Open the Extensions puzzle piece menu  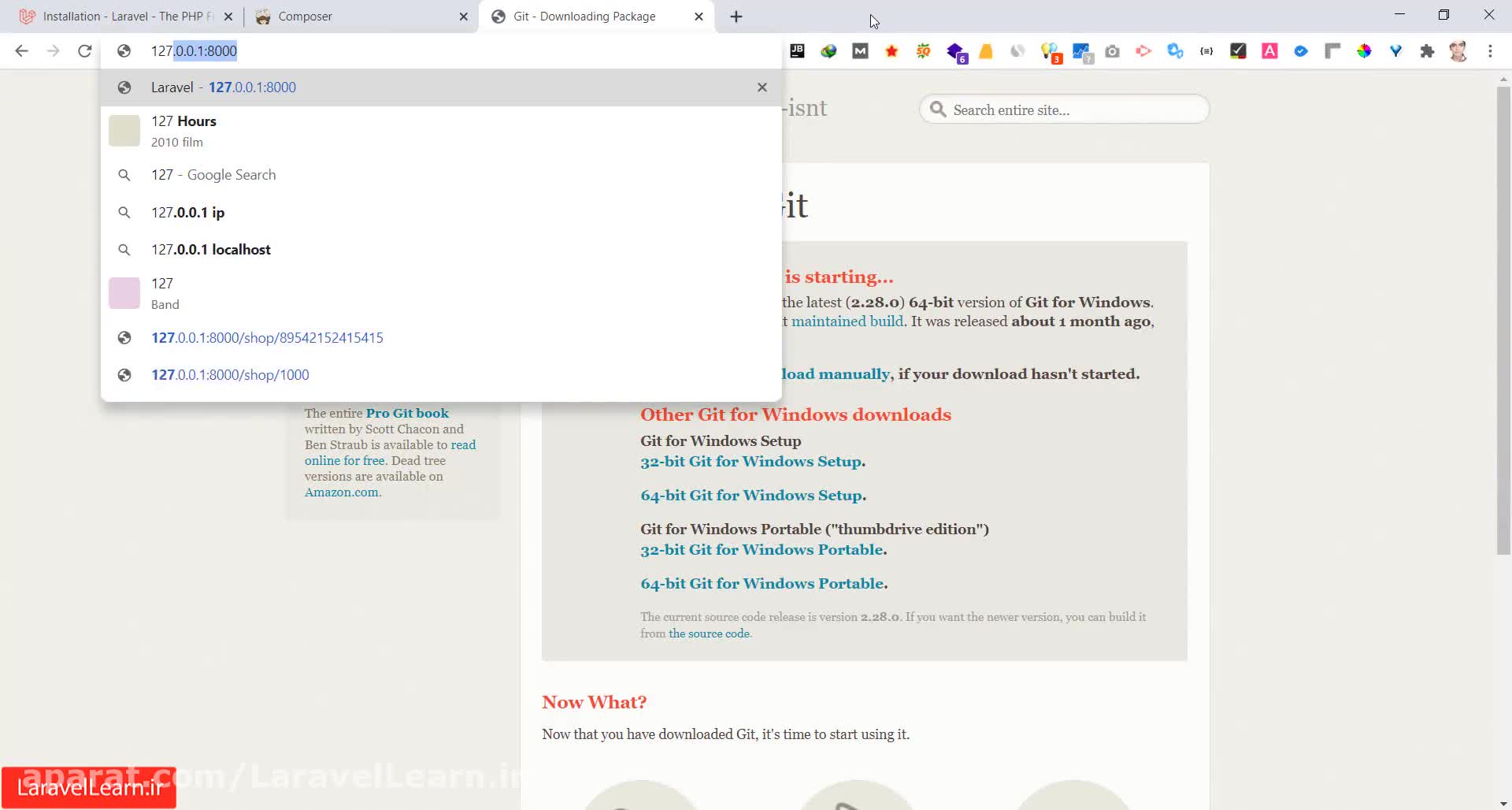click(x=1427, y=51)
